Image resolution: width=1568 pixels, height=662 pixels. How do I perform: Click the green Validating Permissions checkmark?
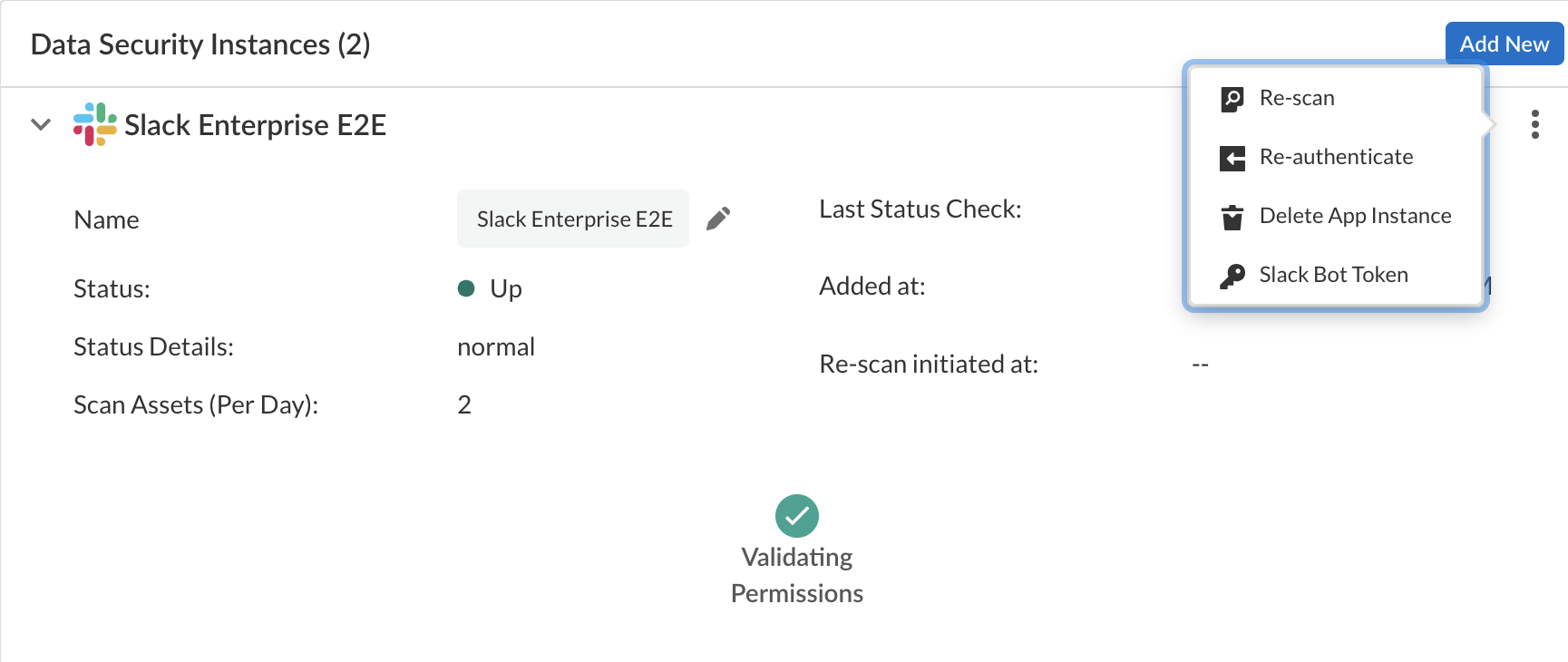[797, 516]
